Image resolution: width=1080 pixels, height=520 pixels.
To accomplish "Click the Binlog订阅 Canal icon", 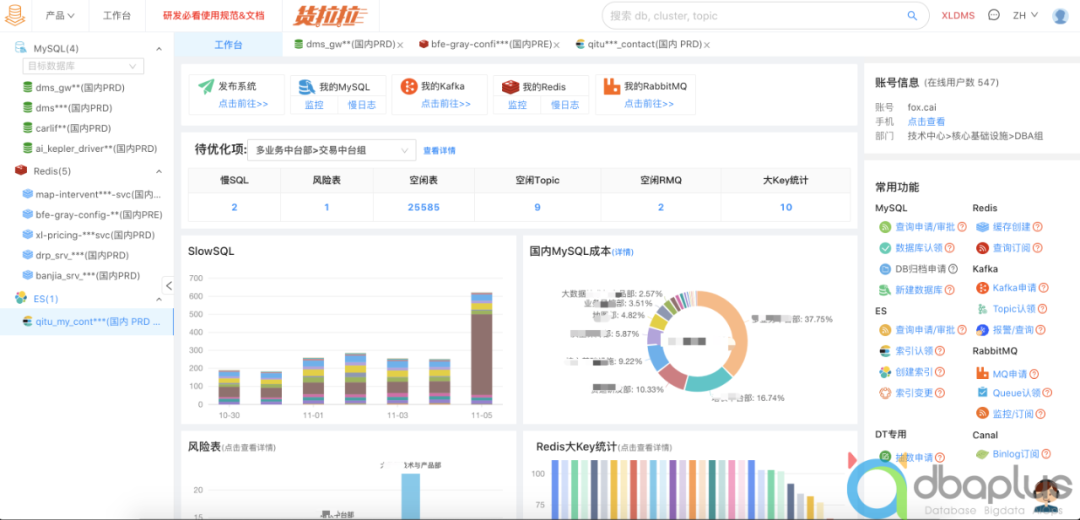I will tap(982, 454).
